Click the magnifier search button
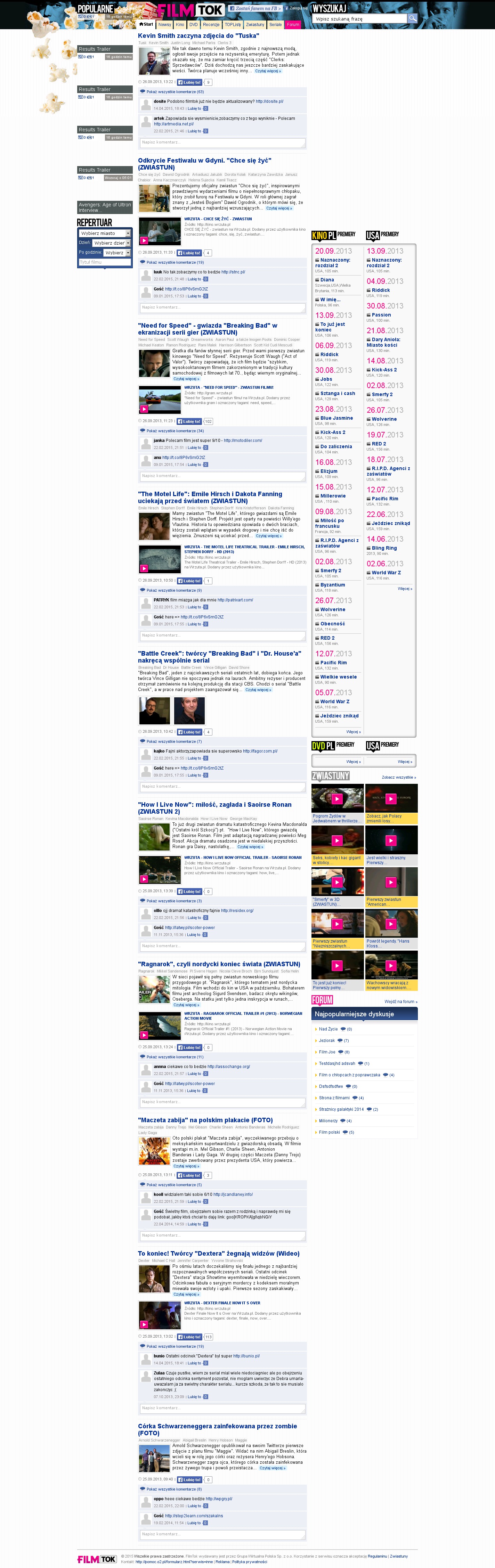The image size is (495, 1568). pos(412,18)
